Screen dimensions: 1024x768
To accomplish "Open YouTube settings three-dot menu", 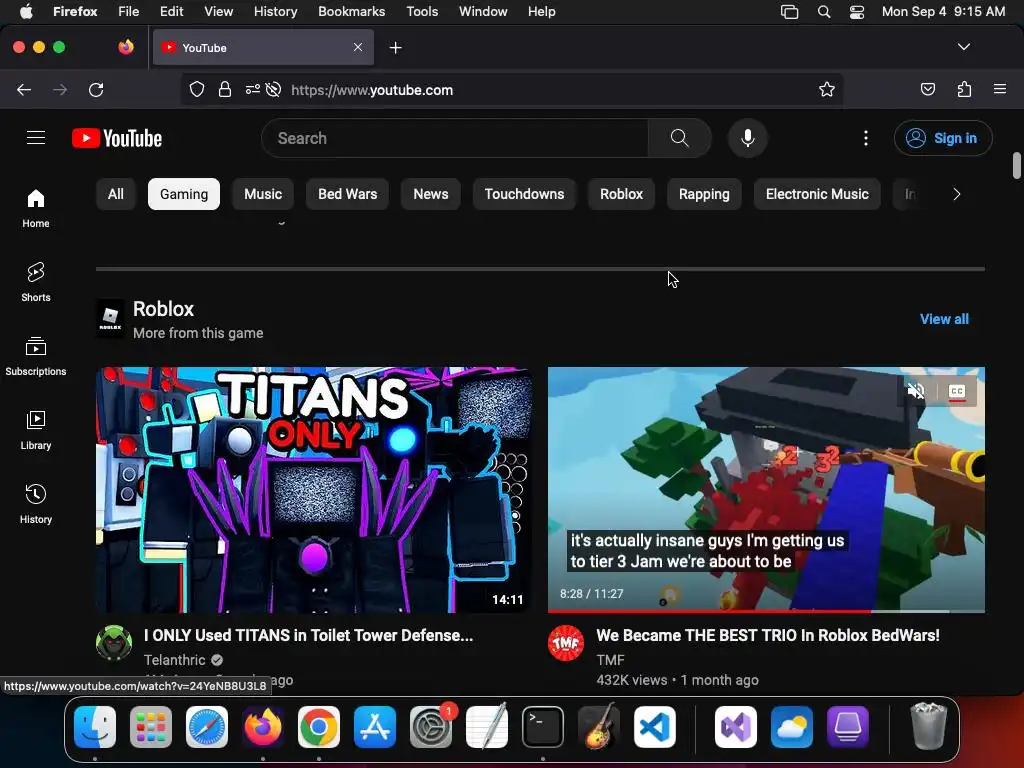I will click(x=866, y=138).
